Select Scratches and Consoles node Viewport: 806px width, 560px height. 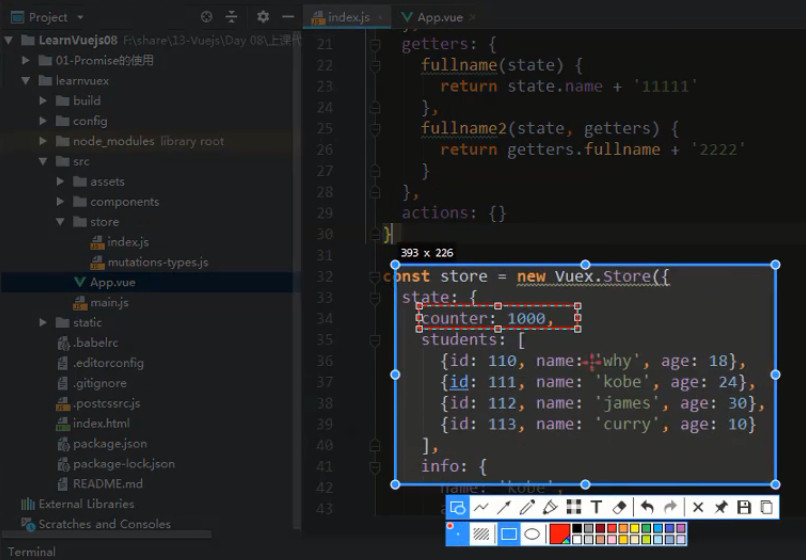pyautogui.click(x=96, y=524)
